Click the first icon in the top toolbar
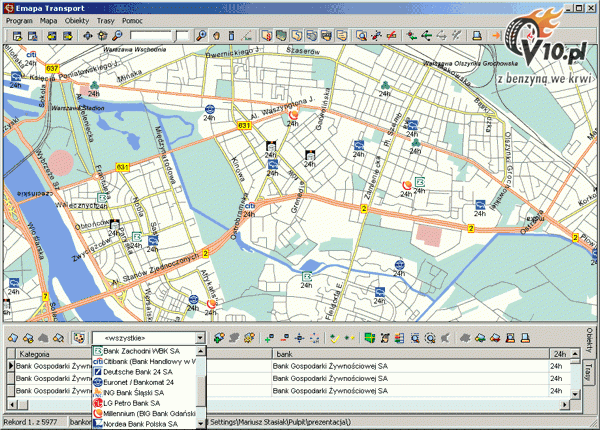Image resolution: width=600 pixels, height=430 pixels. click(x=15, y=36)
